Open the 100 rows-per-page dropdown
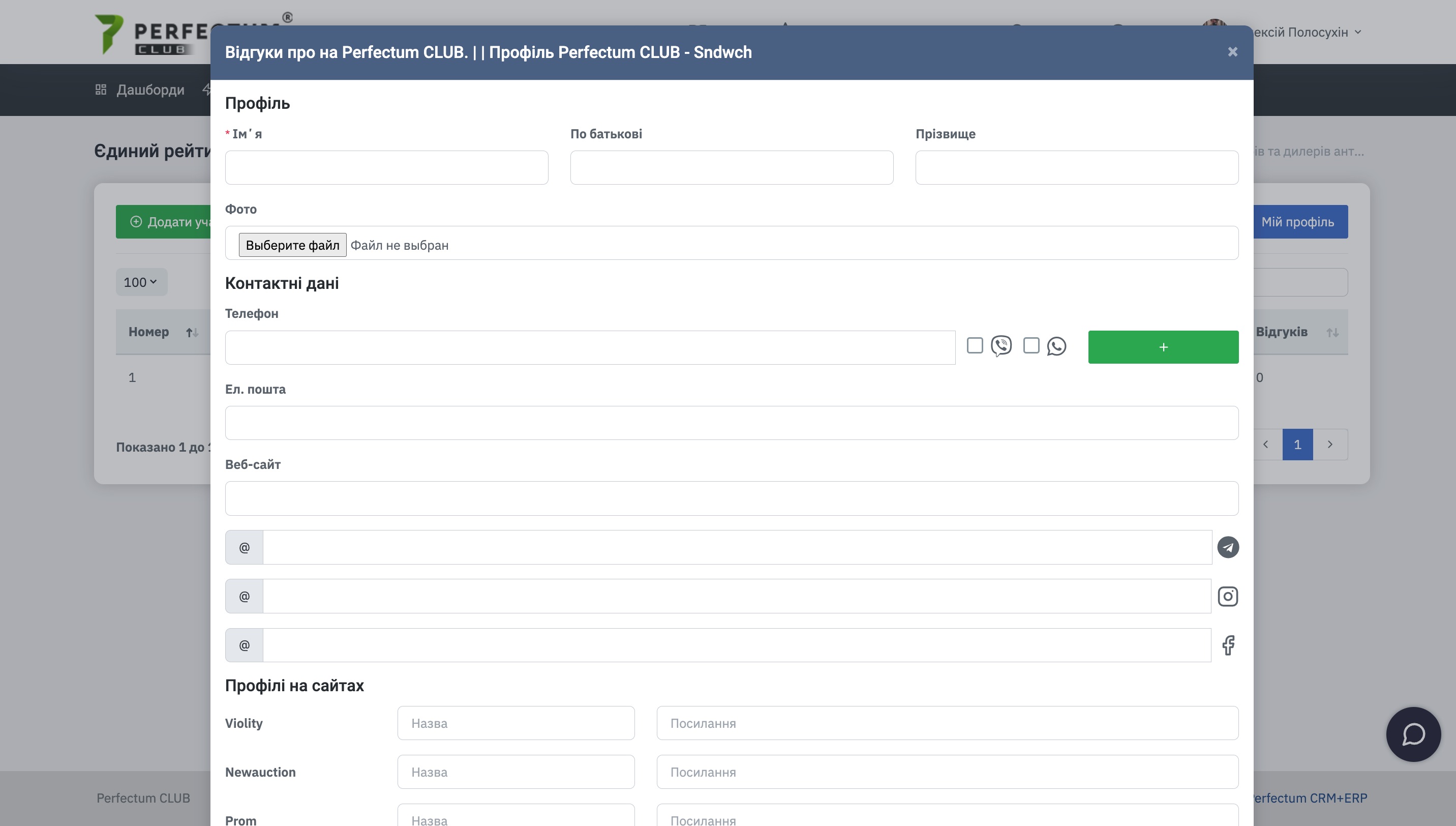 [141, 282]
